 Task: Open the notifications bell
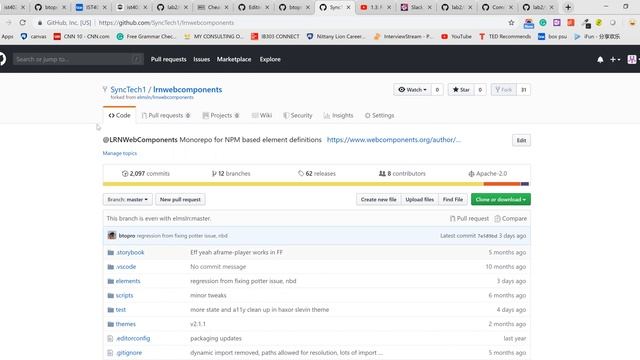[x=600, y=60]
